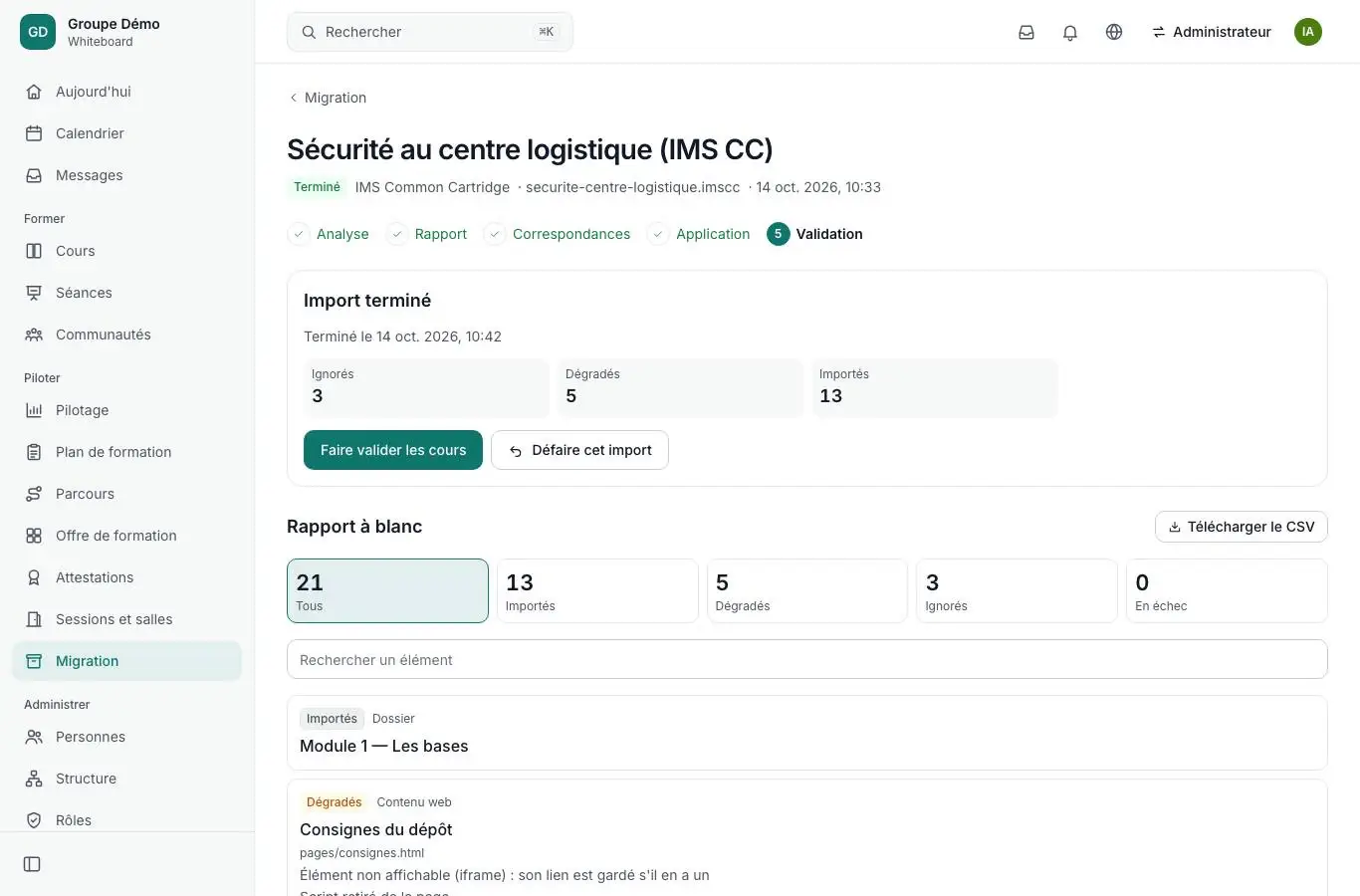
Task: Open notifications bell
Action: 1070,32
